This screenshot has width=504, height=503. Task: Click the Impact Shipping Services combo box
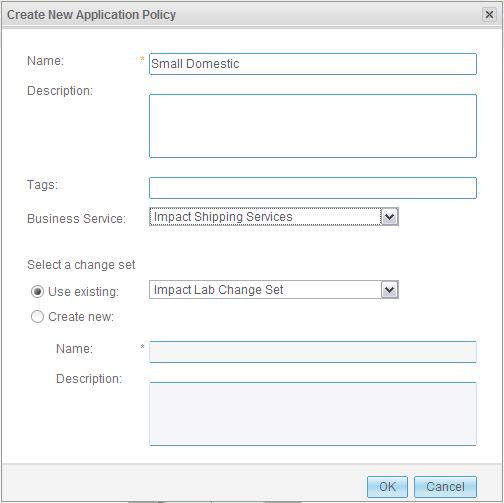tap(274, 217)
